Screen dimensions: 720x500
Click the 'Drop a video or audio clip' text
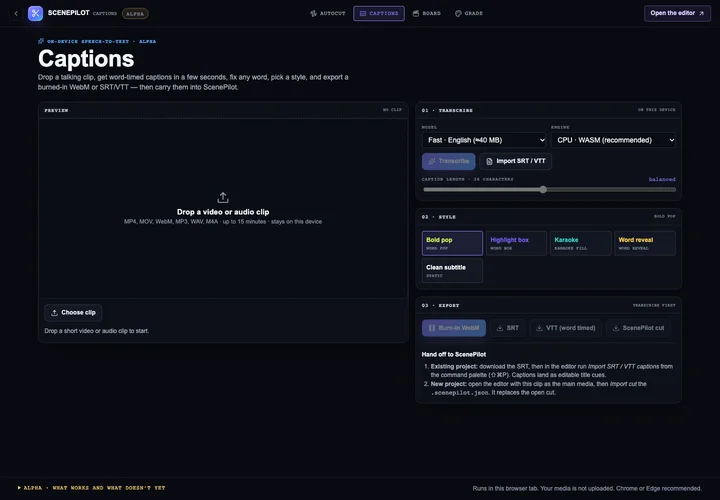tap(223, 212)
